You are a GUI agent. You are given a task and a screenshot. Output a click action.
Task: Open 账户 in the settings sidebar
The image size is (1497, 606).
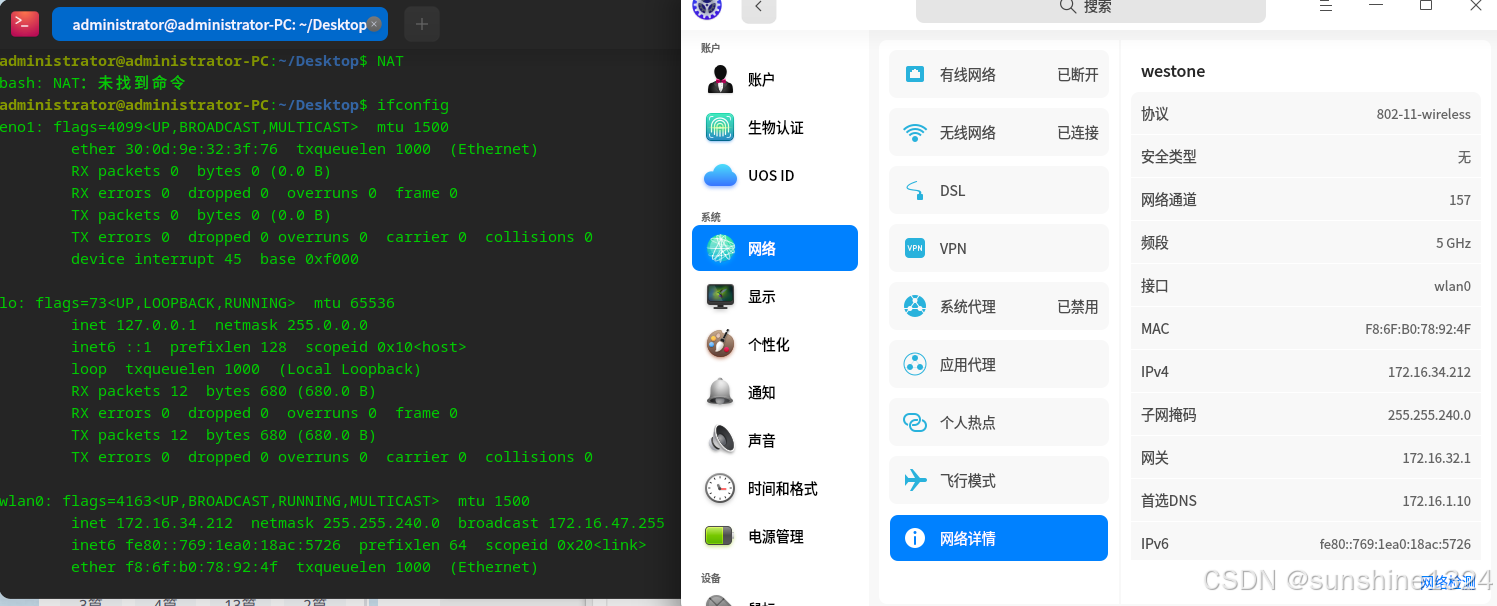(775, 80)
